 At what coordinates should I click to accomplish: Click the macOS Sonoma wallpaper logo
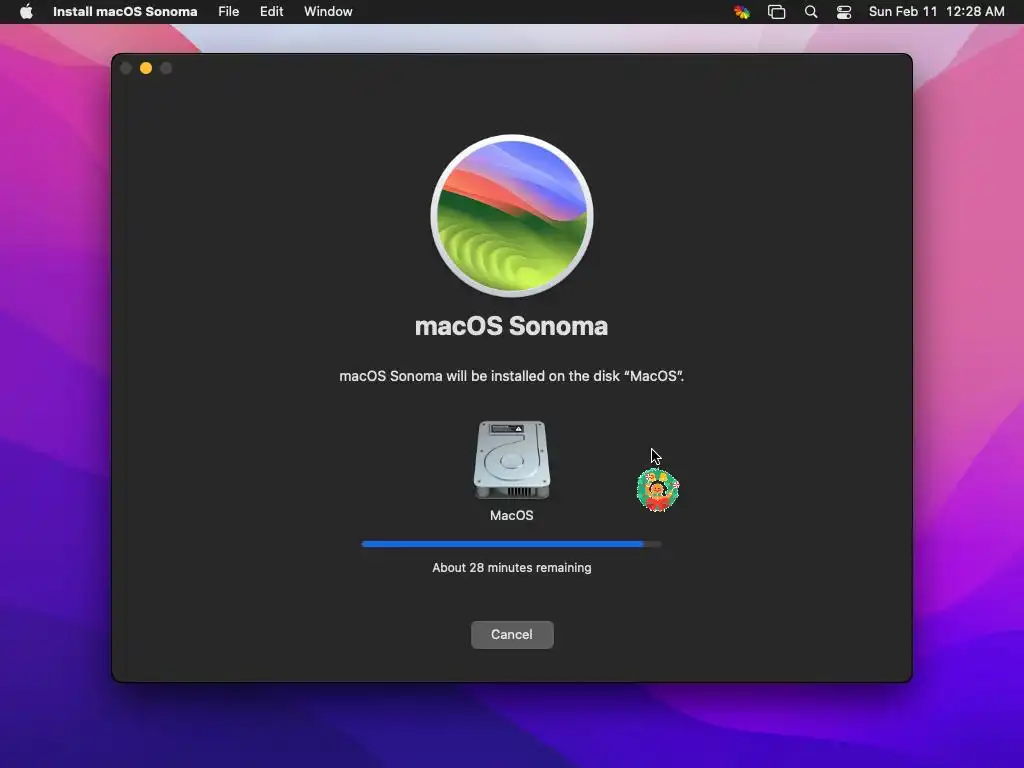click(x=511, y=216)
